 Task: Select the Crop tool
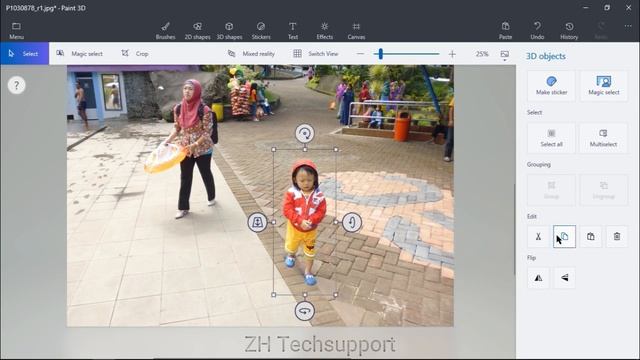pyautogui.click(x=135, y=53)
